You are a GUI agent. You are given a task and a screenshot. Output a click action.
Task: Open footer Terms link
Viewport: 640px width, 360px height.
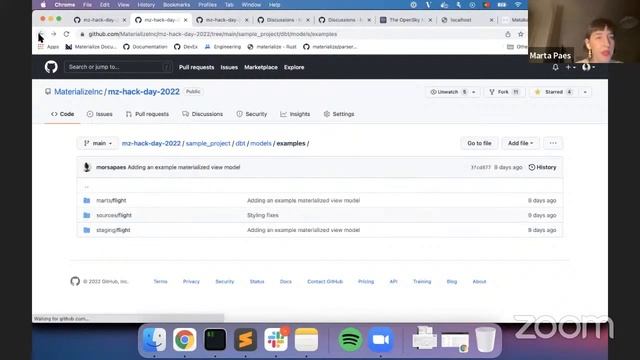(x=160, y=282)
